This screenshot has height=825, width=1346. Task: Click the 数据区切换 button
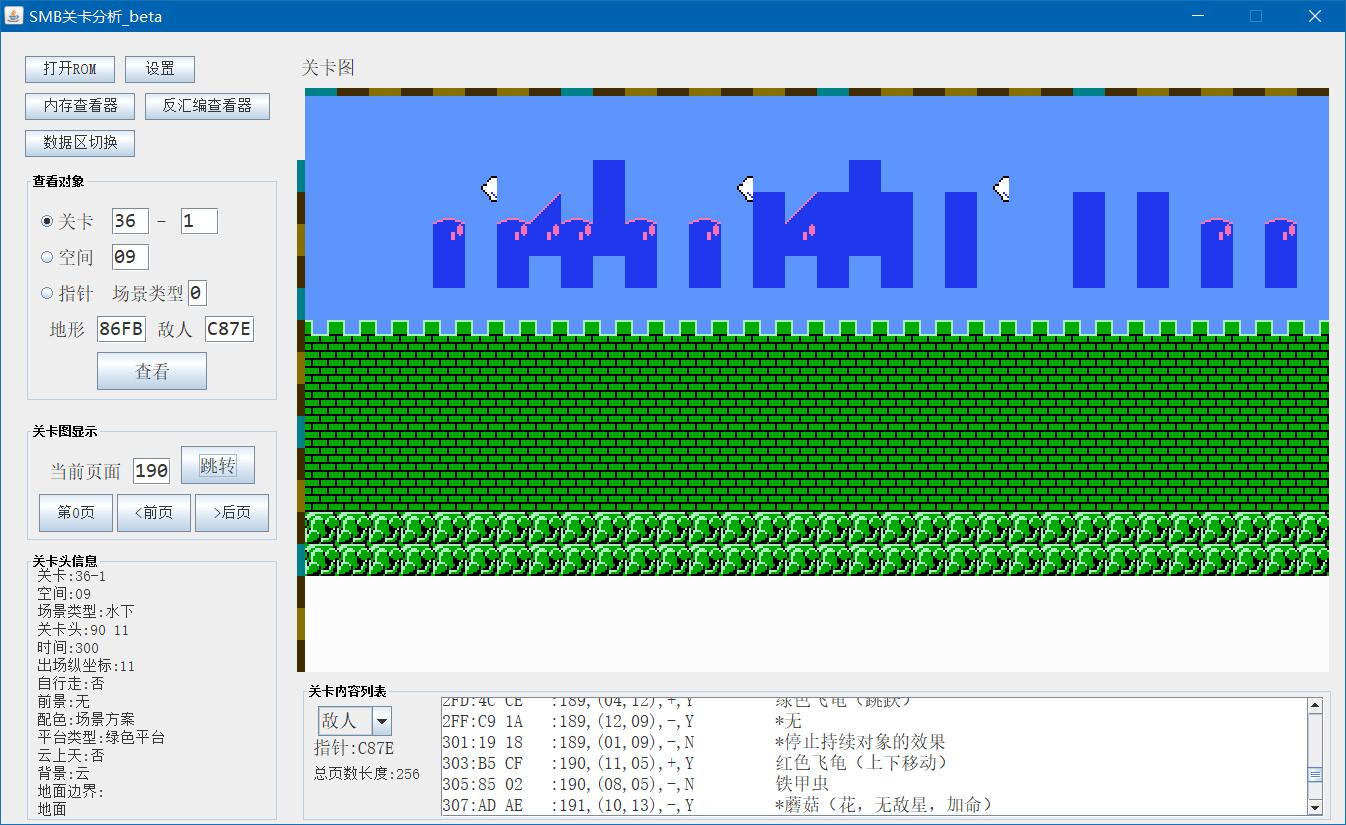pos(80,143)
